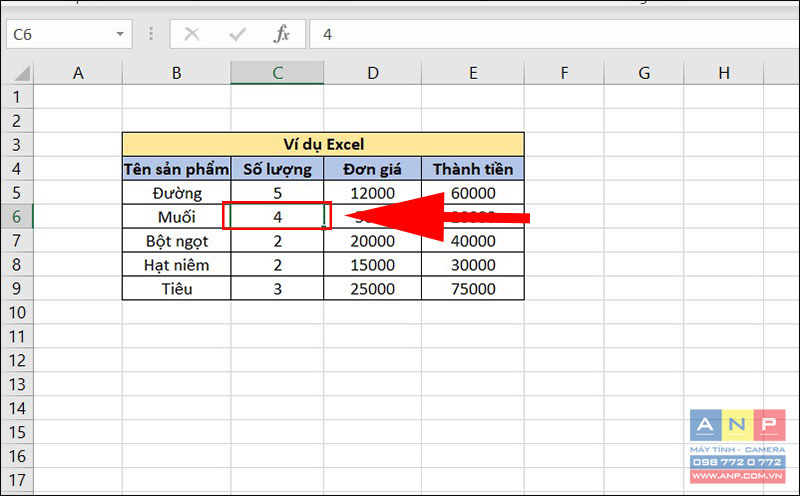The image size is (800, 496).
Task: Select row 17 header
Action: [x=17, y=480]
